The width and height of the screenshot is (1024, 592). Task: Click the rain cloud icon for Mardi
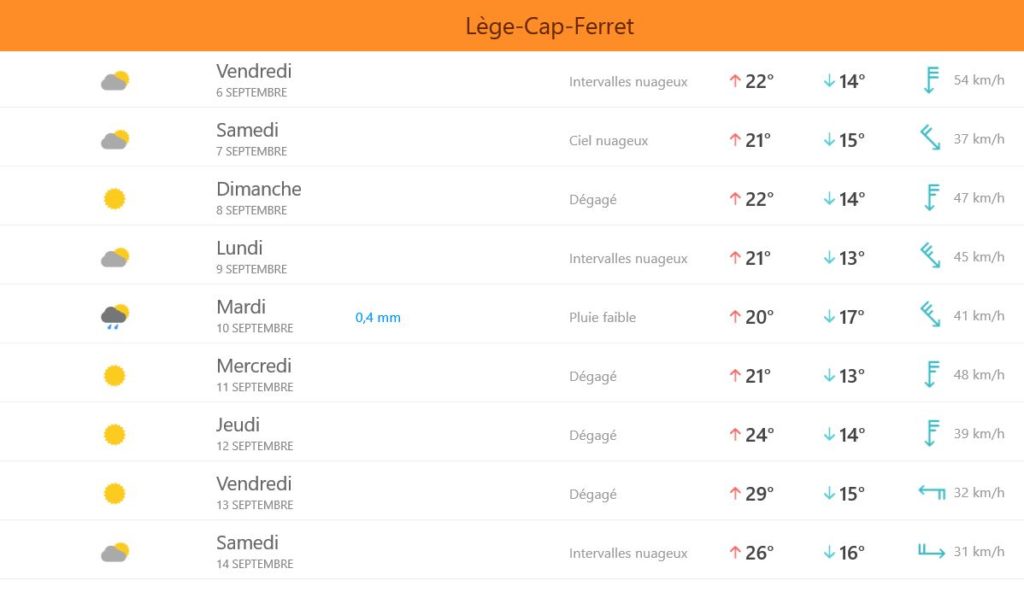(x=115, y=317)
